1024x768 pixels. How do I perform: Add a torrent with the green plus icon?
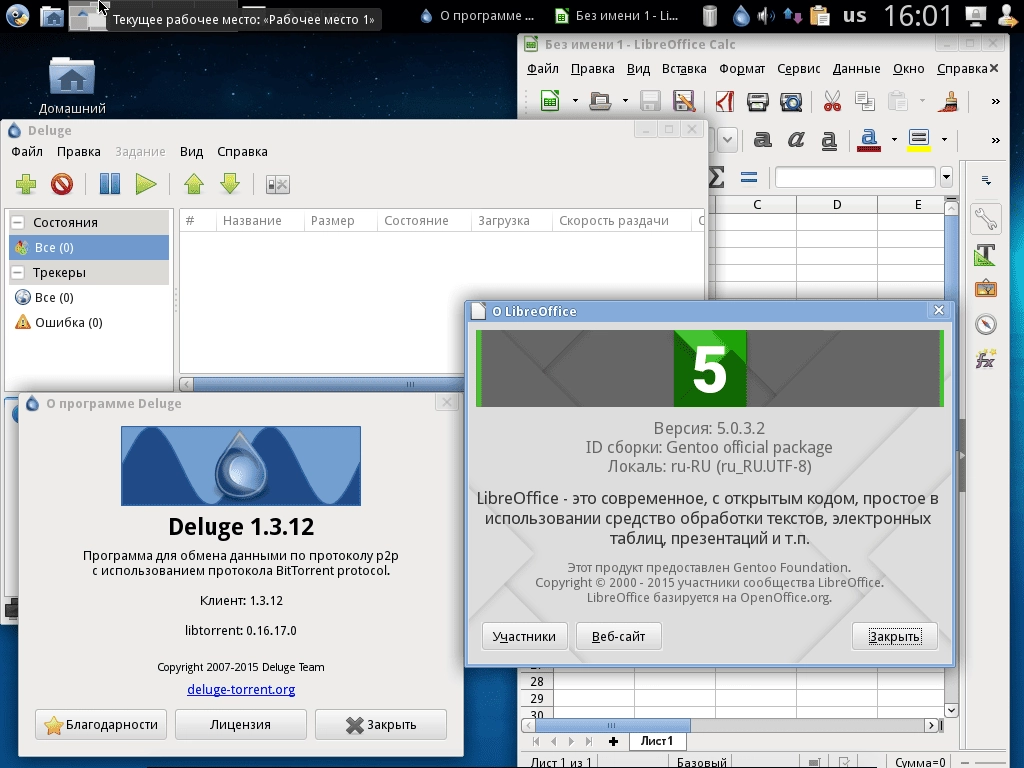[25, 184]
